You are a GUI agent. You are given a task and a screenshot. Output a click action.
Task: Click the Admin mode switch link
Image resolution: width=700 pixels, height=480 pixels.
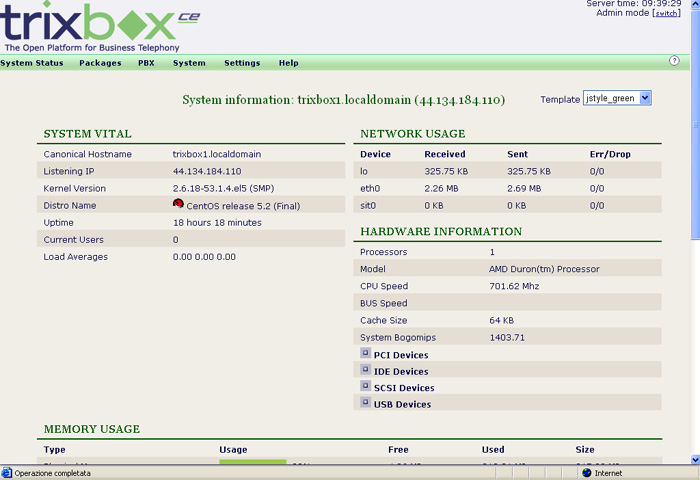(666, 13)
